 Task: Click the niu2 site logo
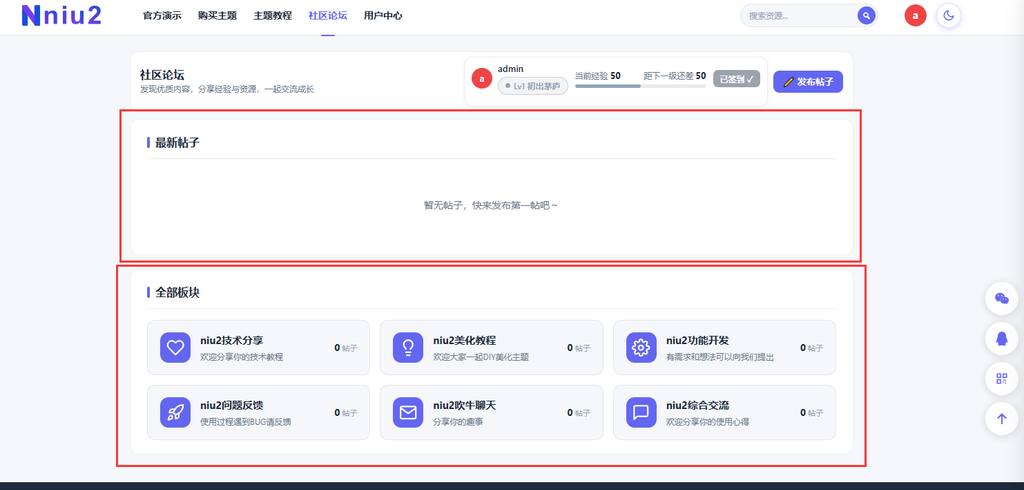tap(61, 15)
